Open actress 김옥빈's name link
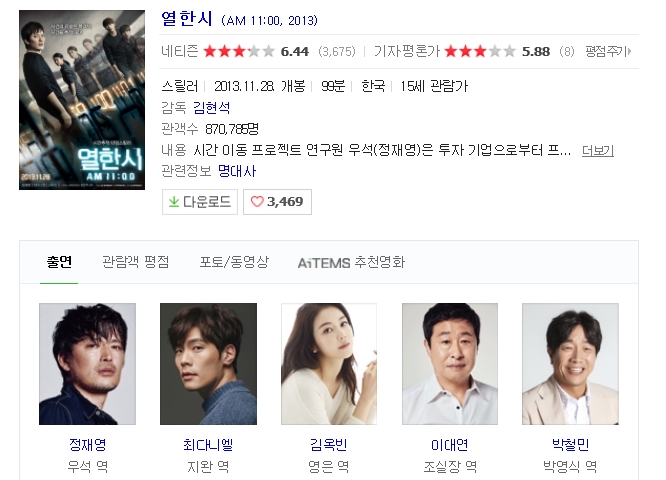This screenshot has width=666, height=480. click(329, 445)
